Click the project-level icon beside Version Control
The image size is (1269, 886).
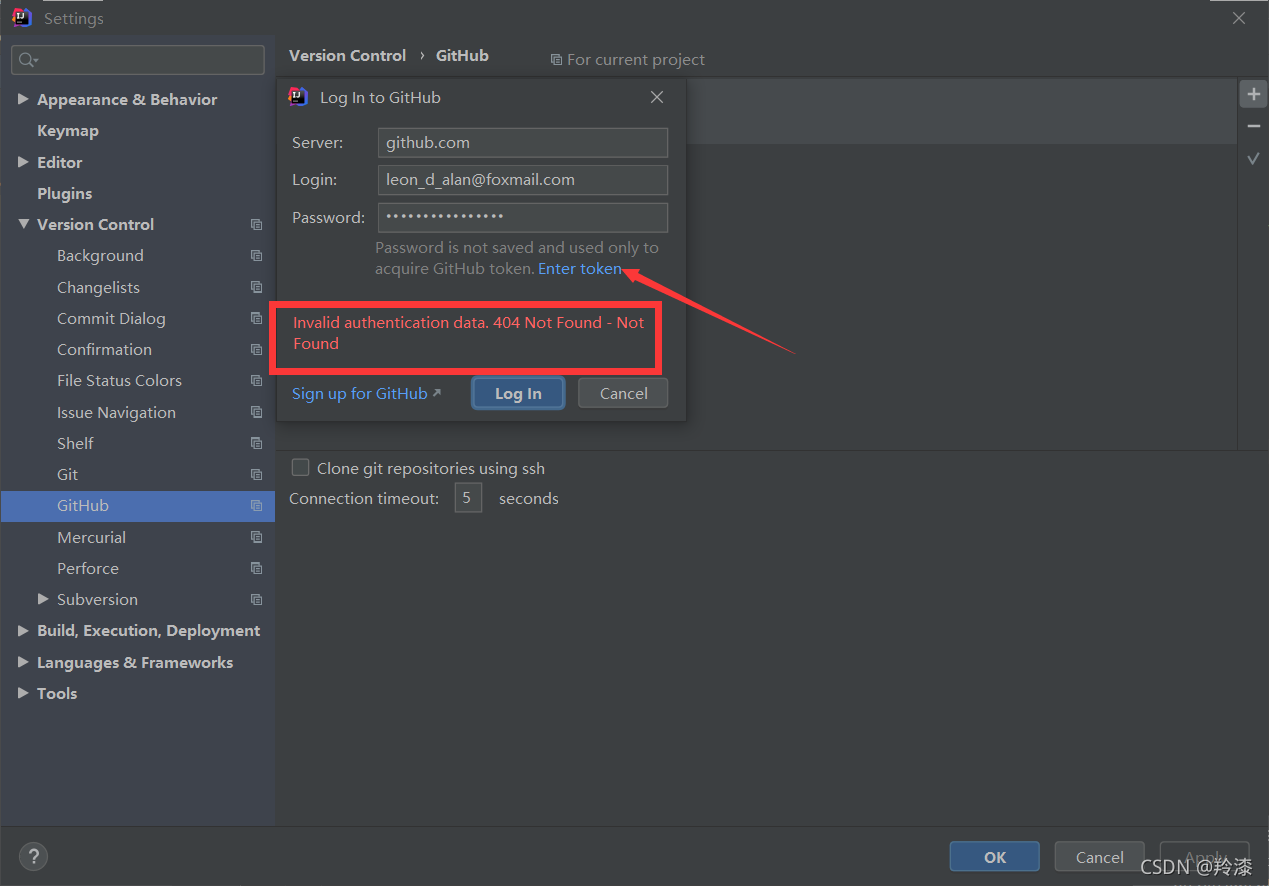257,225
